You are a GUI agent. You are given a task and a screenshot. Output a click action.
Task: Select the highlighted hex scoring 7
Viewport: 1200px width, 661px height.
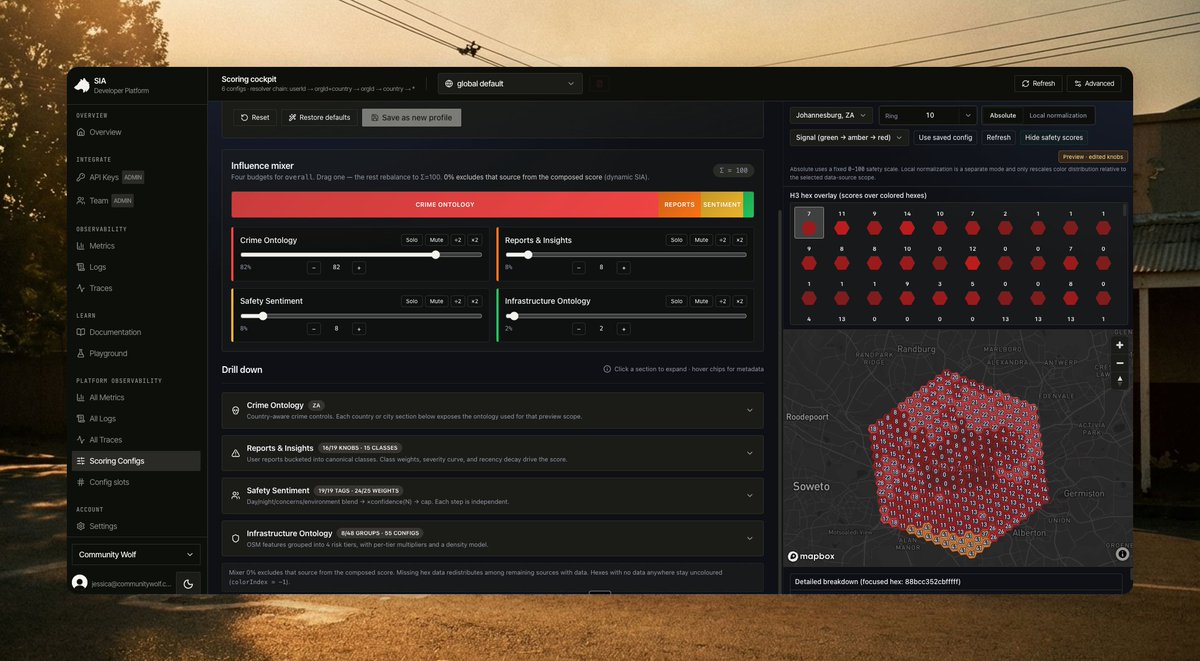(x=809, y=223)
